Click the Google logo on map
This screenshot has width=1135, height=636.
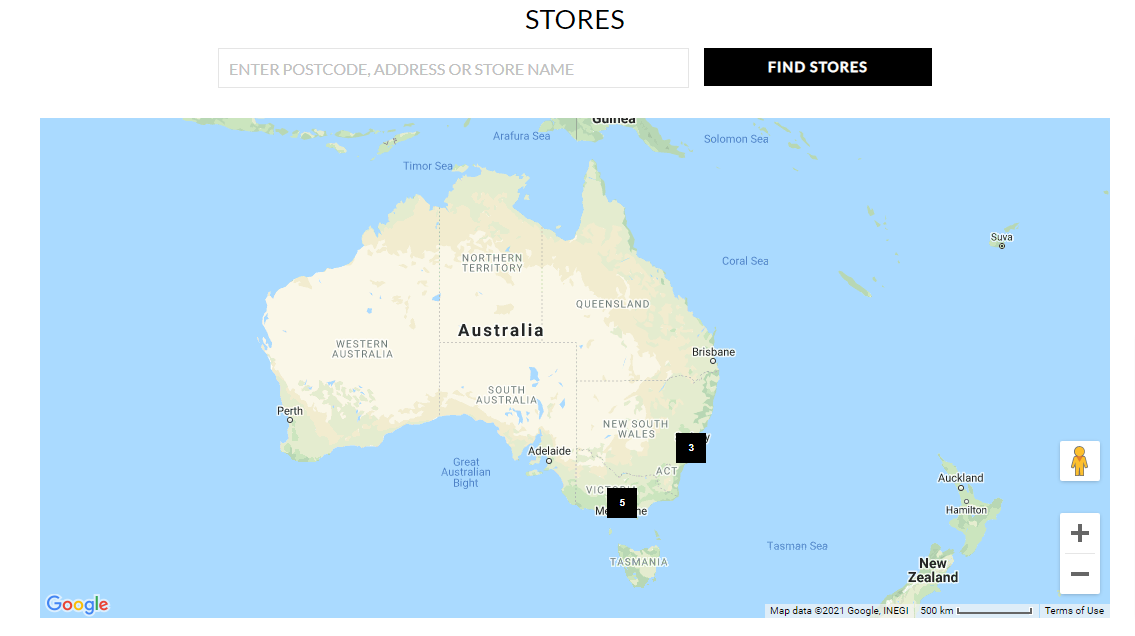coord(77,604)
